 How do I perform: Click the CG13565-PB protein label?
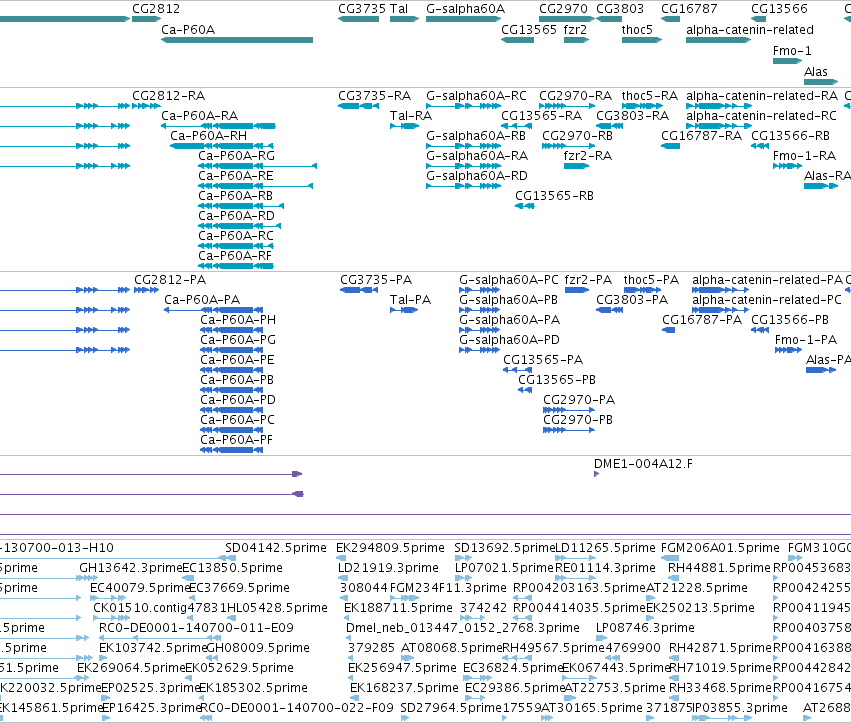pos(557,380)
